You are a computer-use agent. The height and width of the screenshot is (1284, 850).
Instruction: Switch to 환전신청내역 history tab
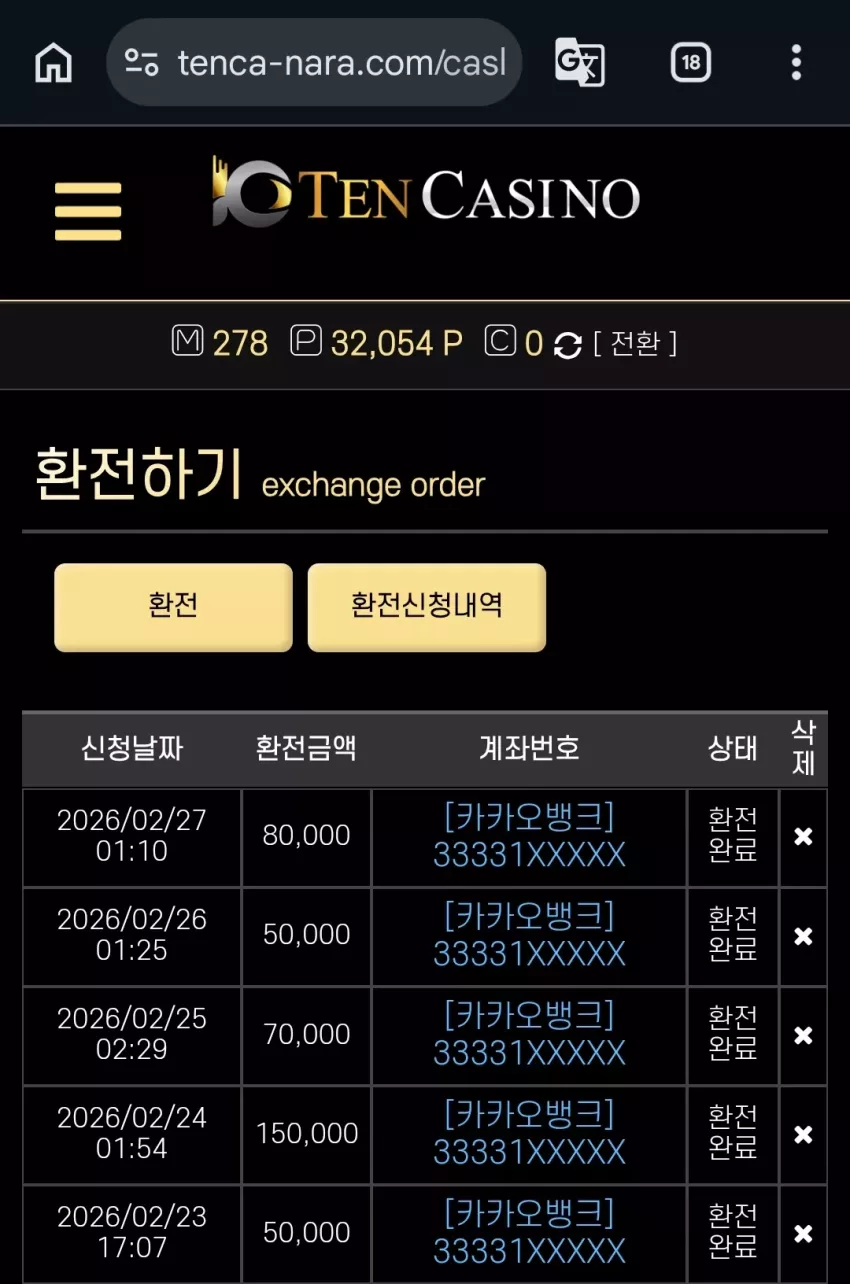(427, 607)
